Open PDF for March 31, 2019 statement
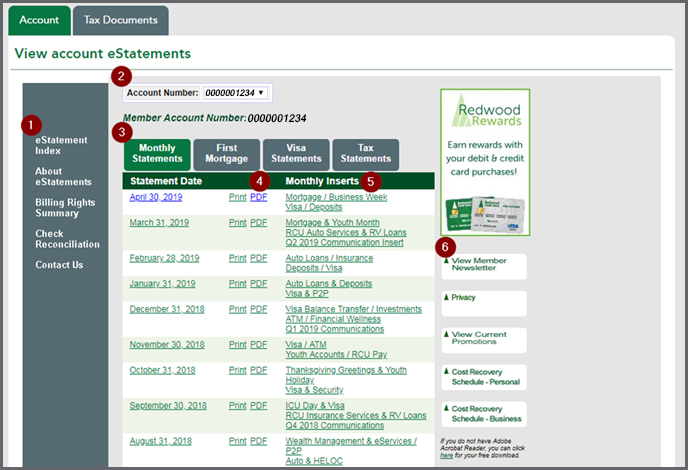 [258, 223]
